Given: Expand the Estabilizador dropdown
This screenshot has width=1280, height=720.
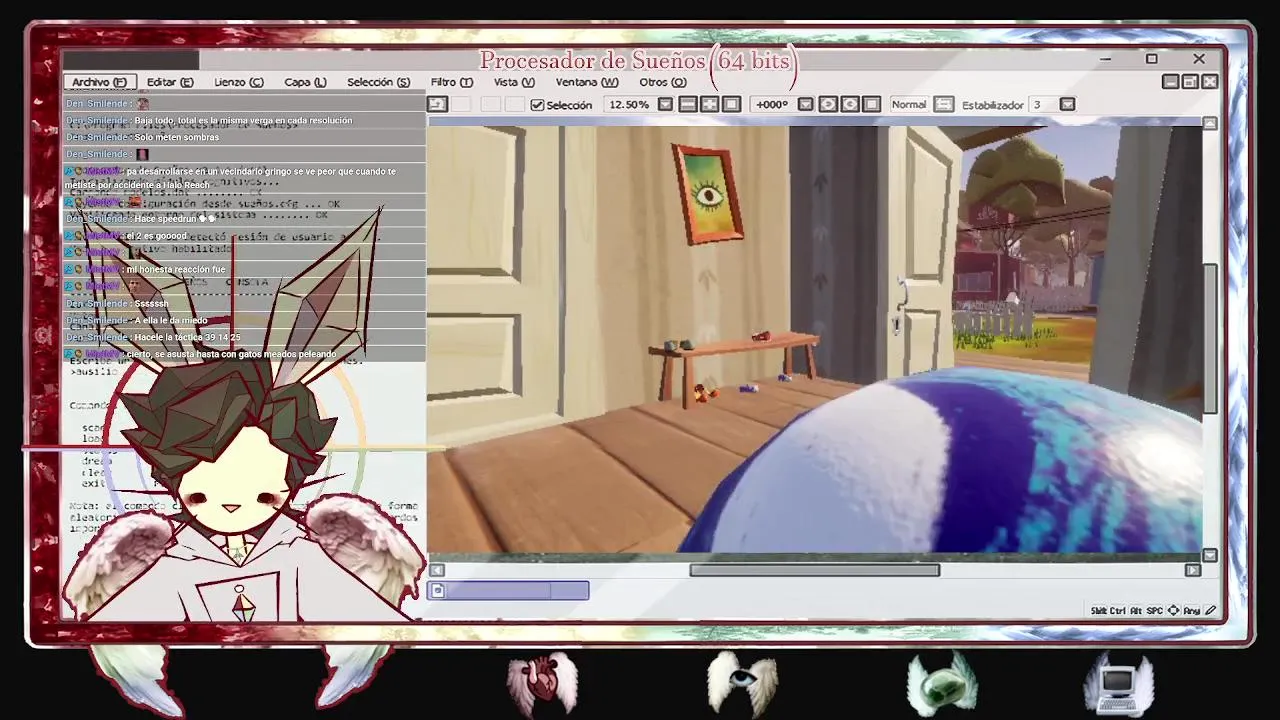Looking at the screenshot, I should pos(1067,105).
